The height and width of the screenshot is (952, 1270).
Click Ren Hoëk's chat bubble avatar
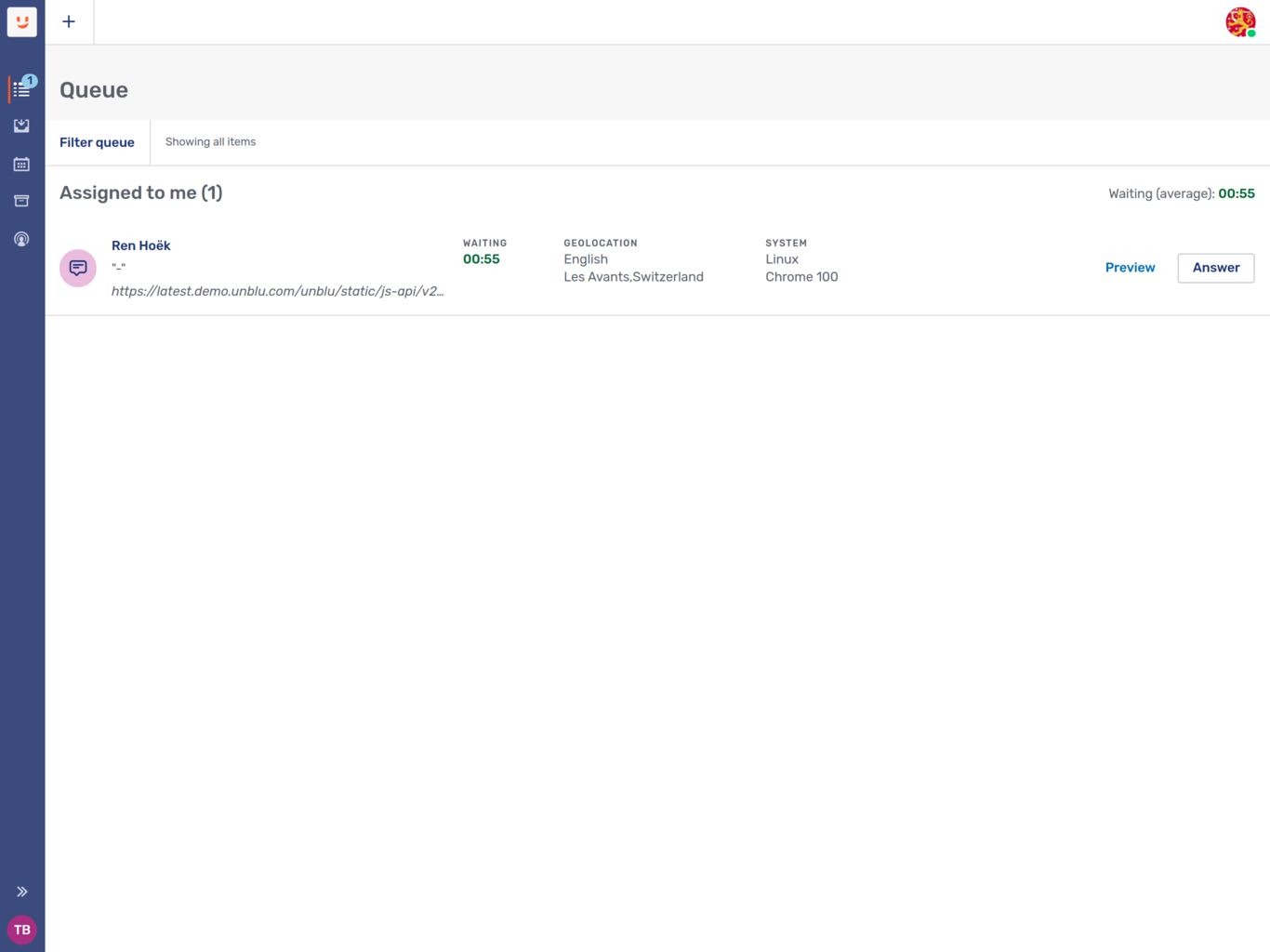(78, 268)
